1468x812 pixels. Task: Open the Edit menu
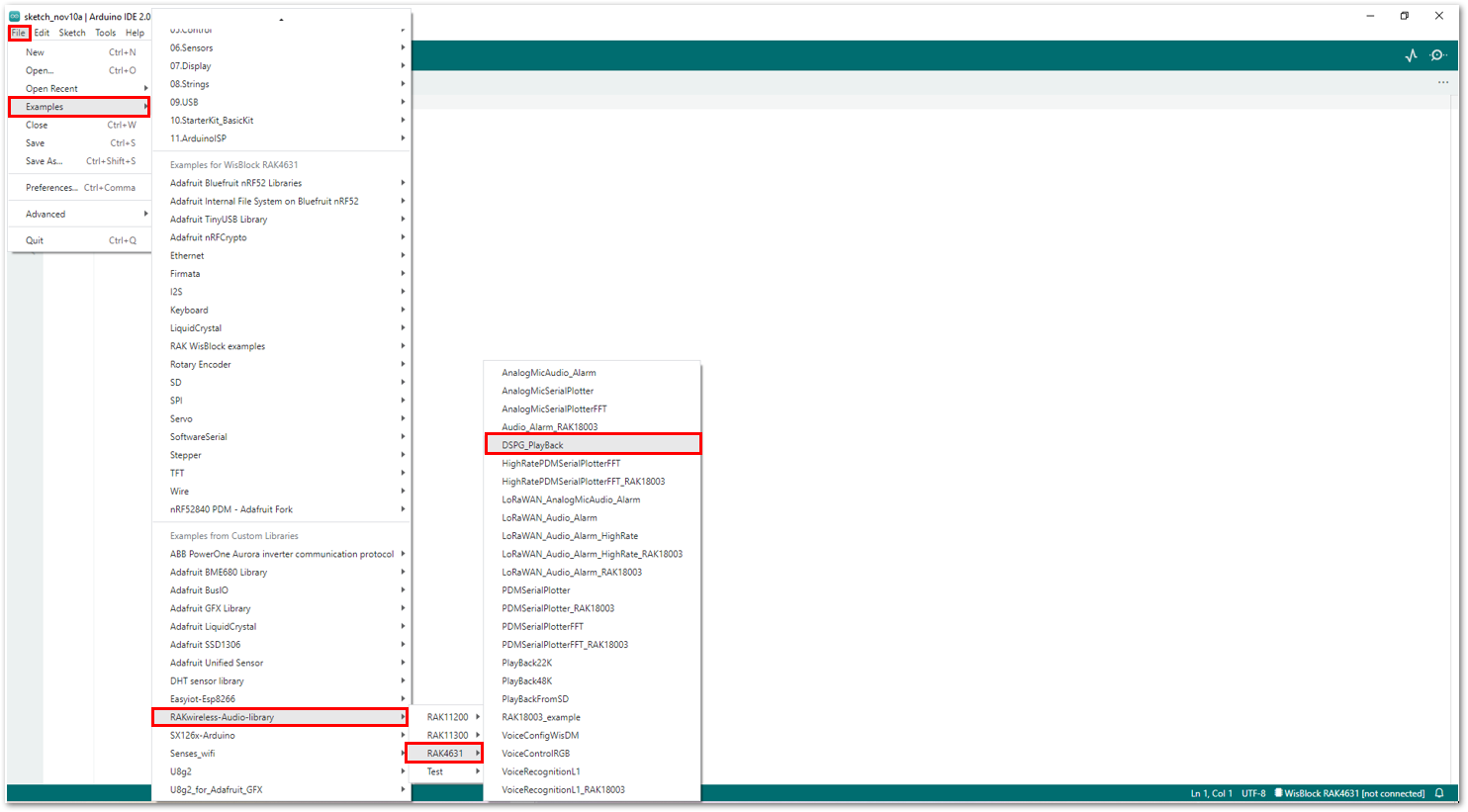(42, 33)
